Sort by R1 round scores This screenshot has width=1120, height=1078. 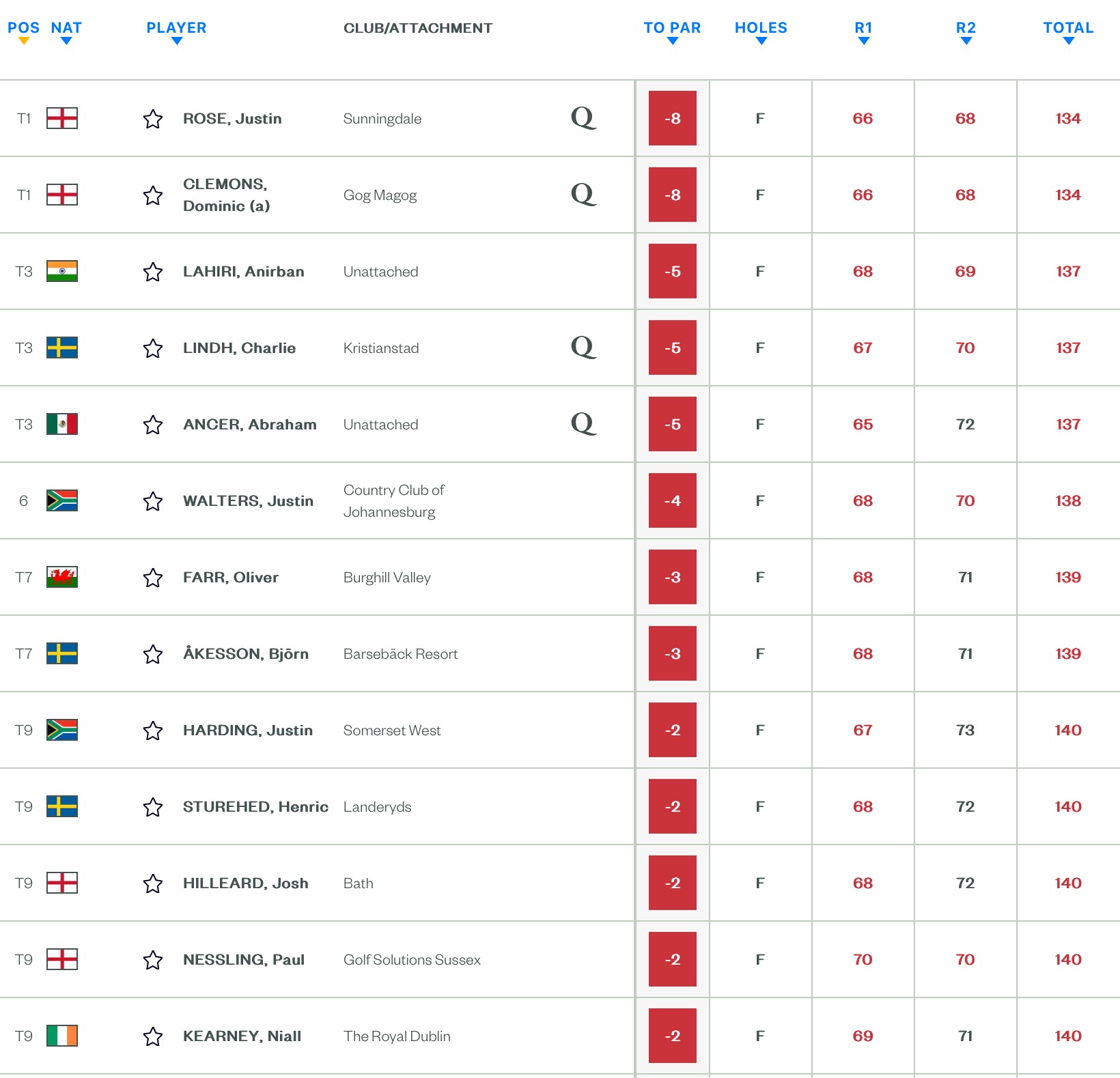863,29
